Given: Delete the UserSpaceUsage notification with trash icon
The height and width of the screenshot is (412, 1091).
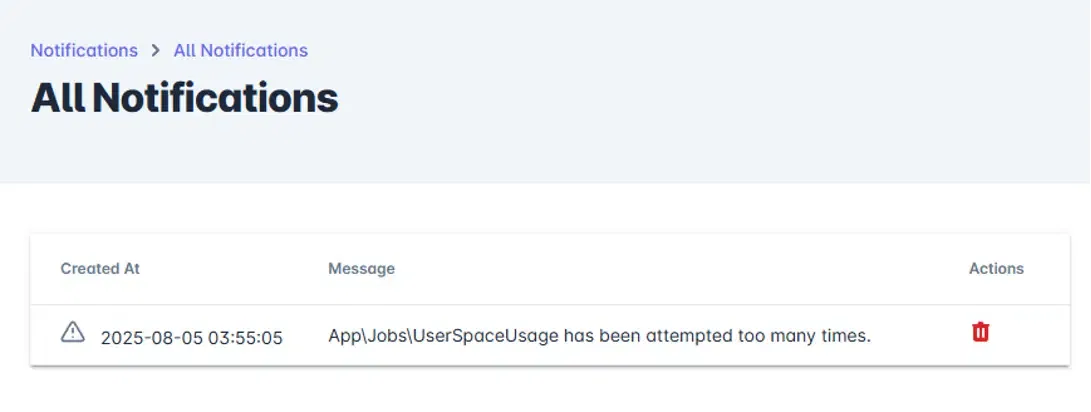Looking at the screenshot, I should (x=980, y=332).
